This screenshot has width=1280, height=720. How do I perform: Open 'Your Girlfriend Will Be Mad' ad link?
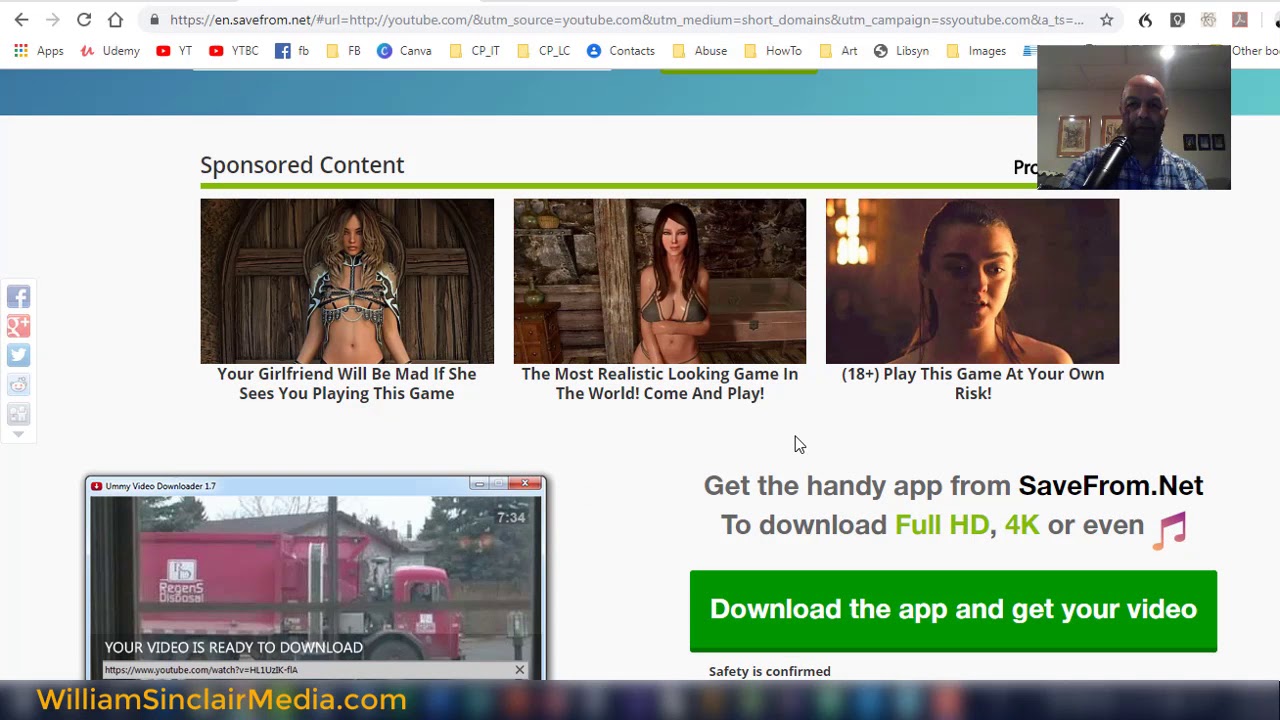click(x=347, y=383)
